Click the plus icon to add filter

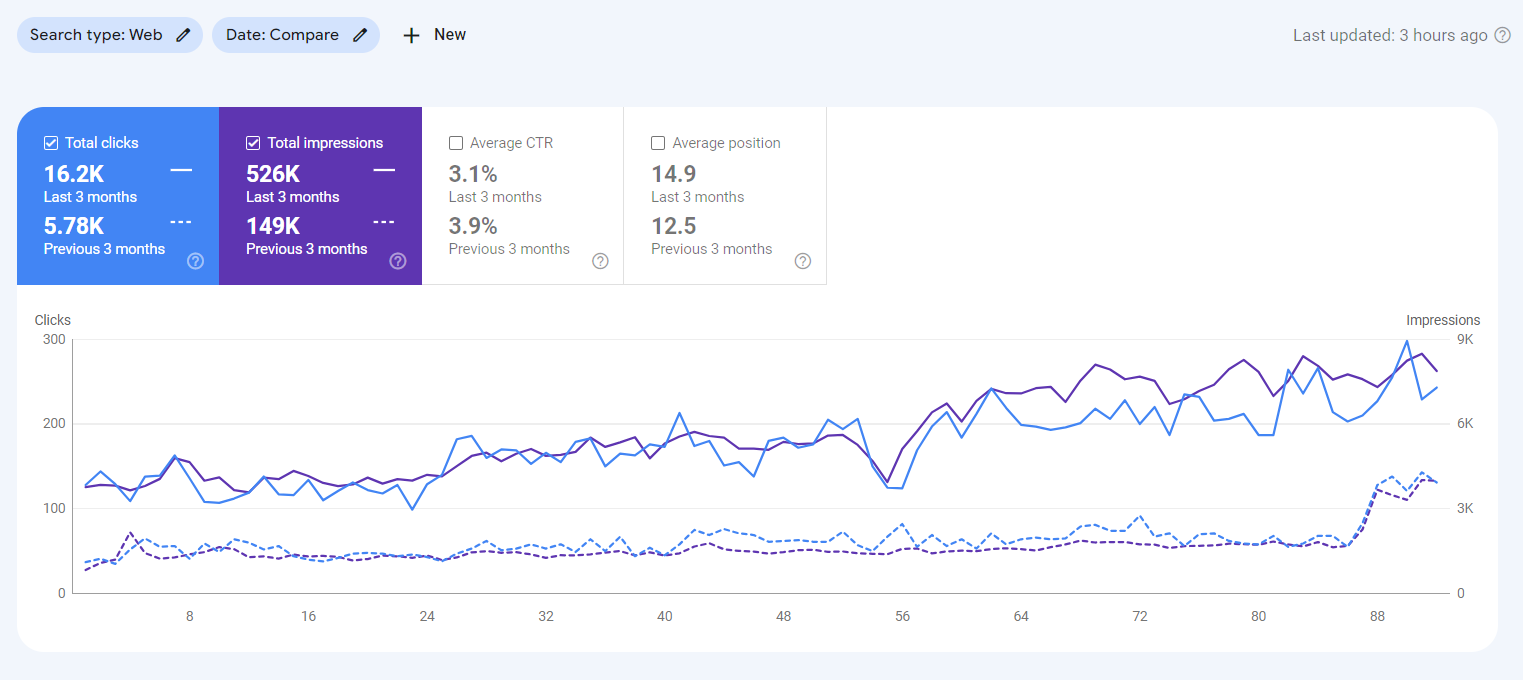[x=411, y=35]
